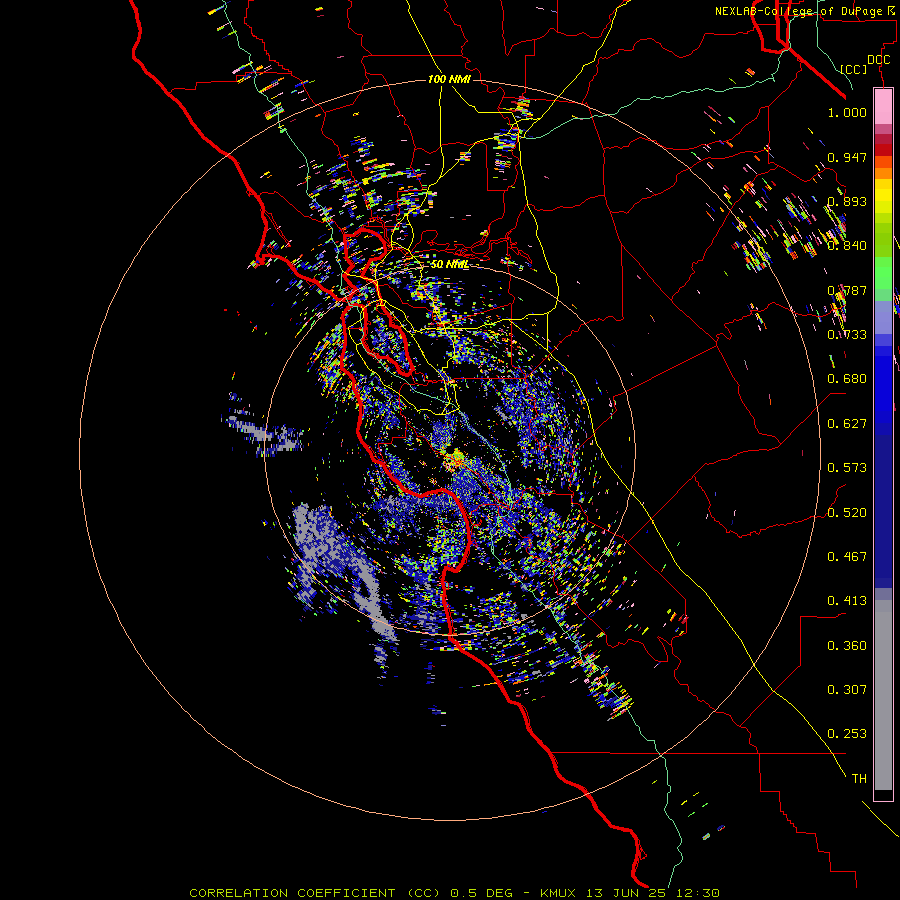This screenshot has width=900, height=900.
Task: Click the 100 NMI range ring label
Action: coord(449,79)
